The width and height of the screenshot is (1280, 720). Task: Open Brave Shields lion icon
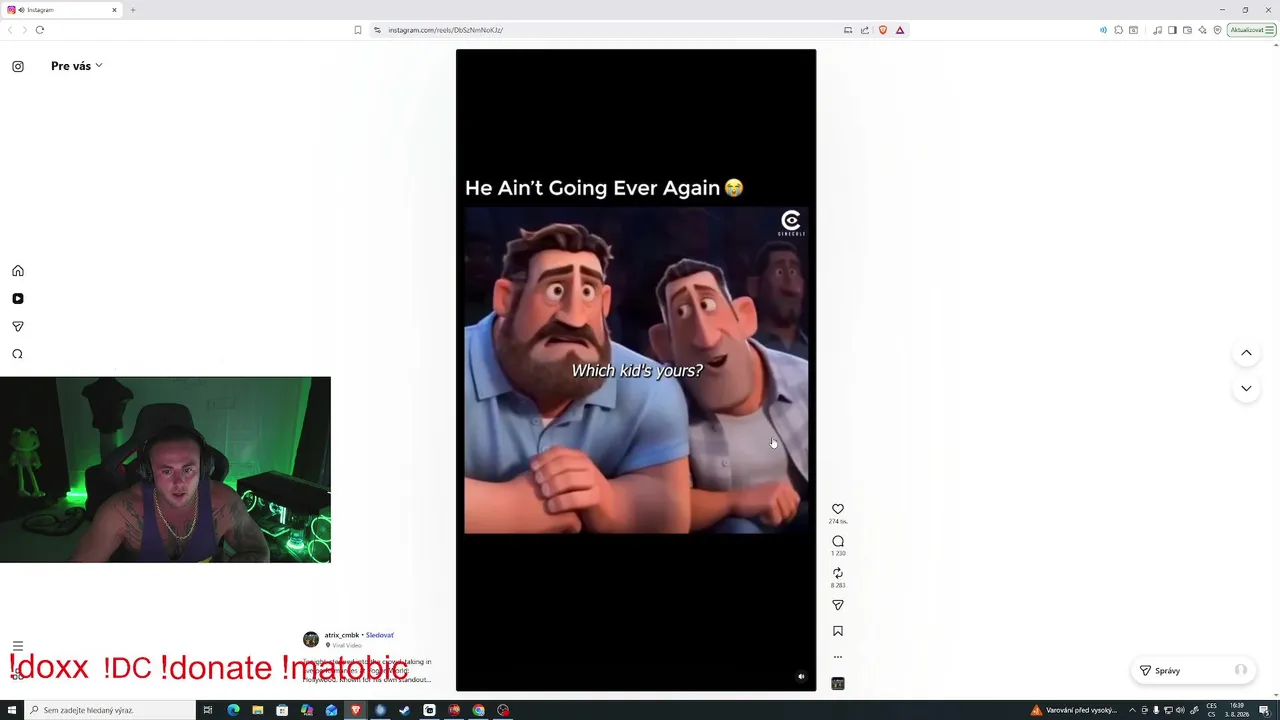[x=882, y=30]
